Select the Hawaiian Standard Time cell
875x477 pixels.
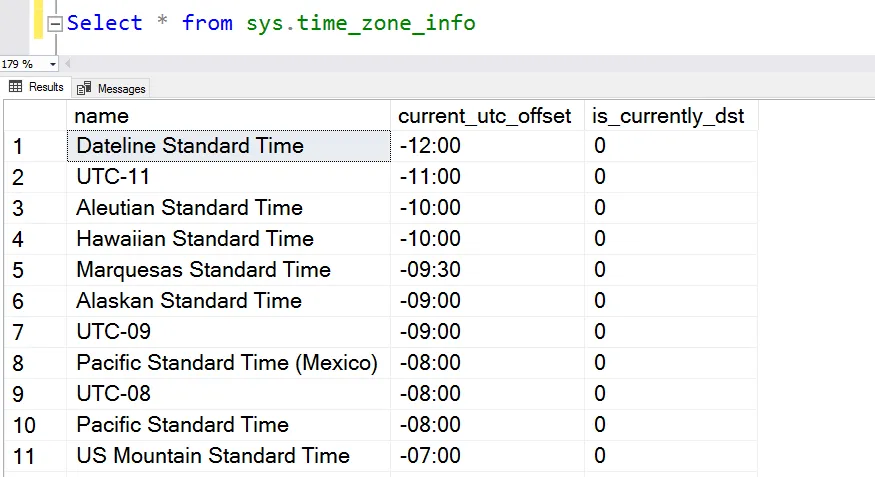(229, 239)
